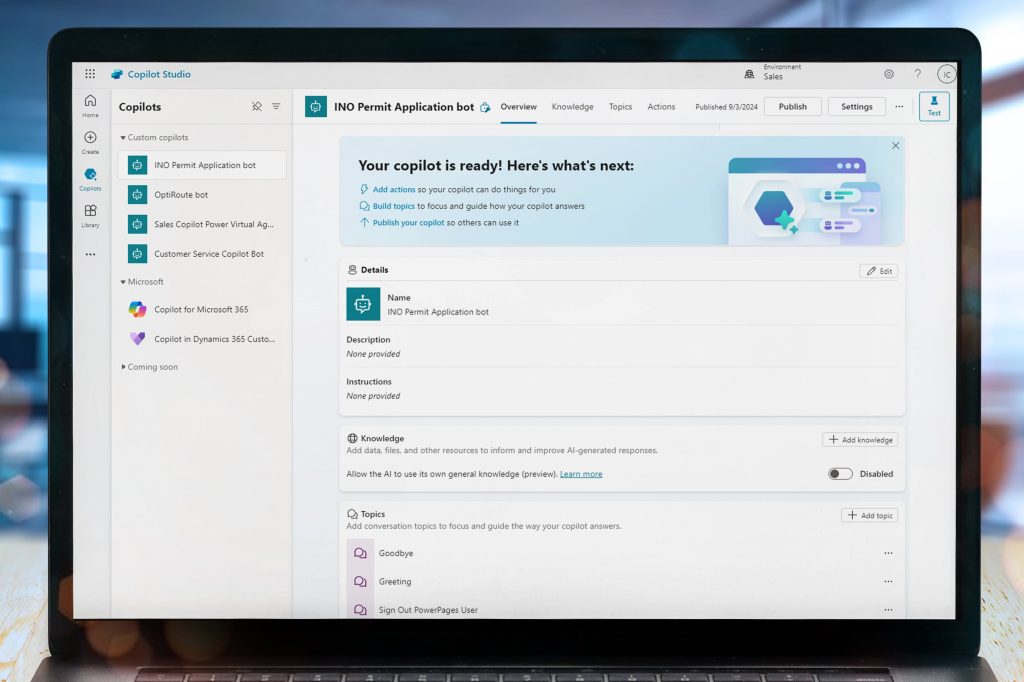Open the settings gear icon
The image size is (1024, 682).
[889, 74]
